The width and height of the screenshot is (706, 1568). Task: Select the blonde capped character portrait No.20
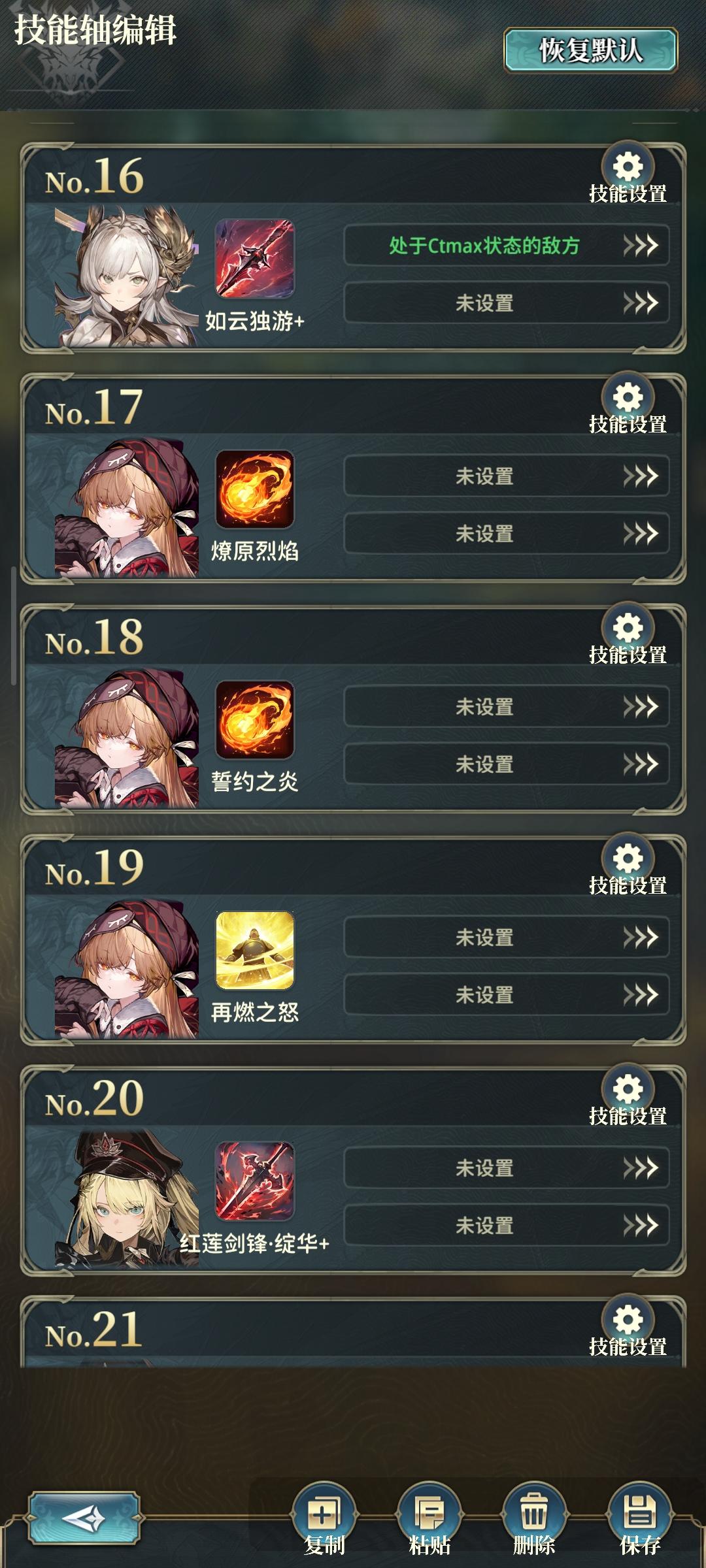pyautogui.click(x=126, y=1199)
